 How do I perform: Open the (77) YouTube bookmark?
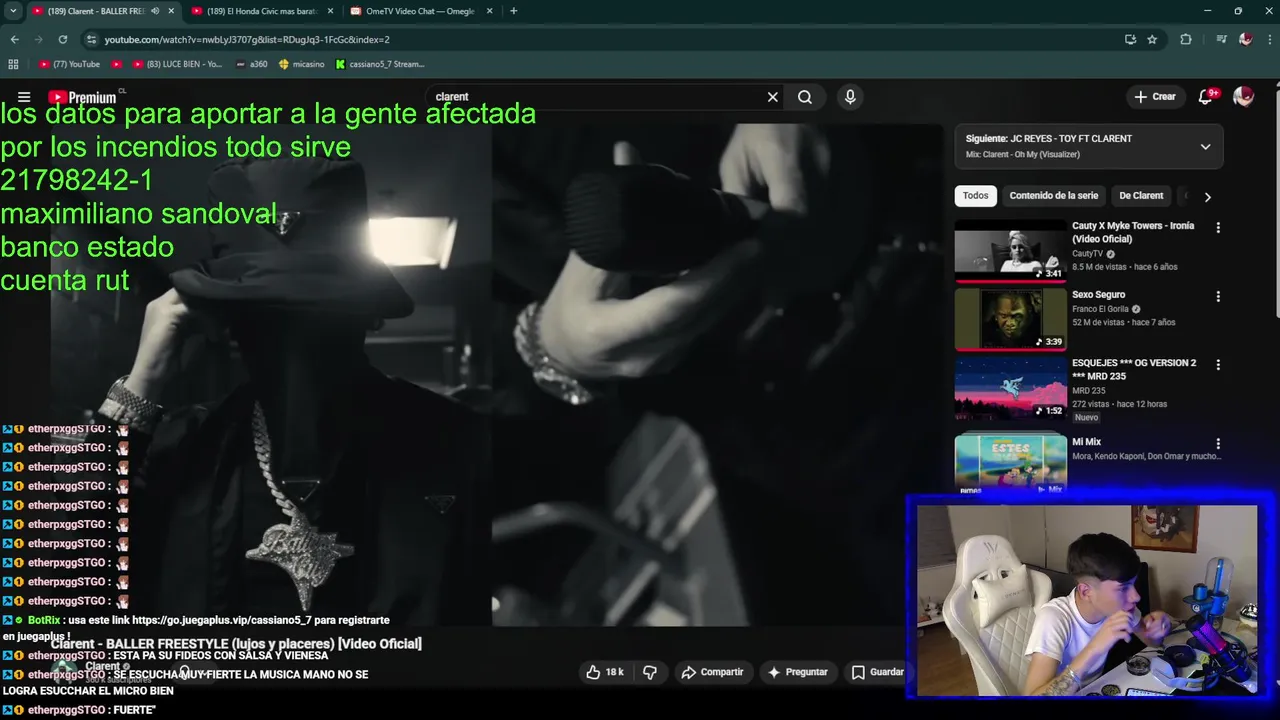pos(70,64)
